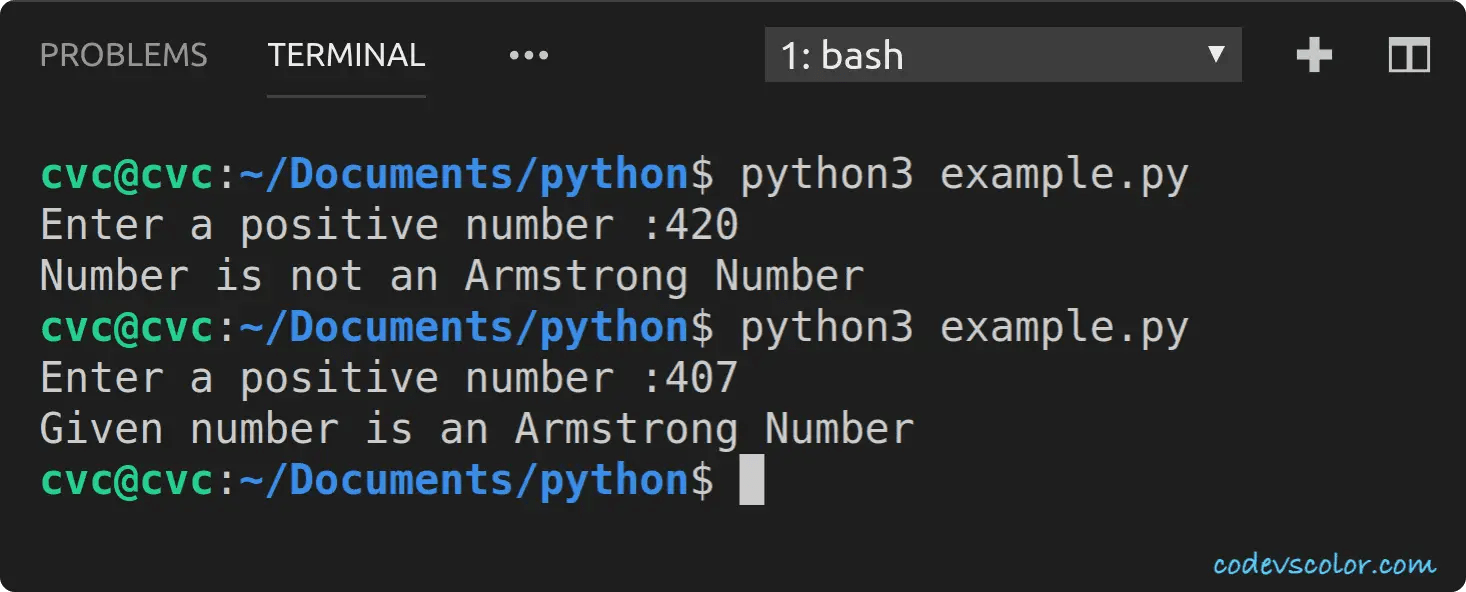Open the active terminal instance dropdown

pyautogui.click(x=1000, y=55)
